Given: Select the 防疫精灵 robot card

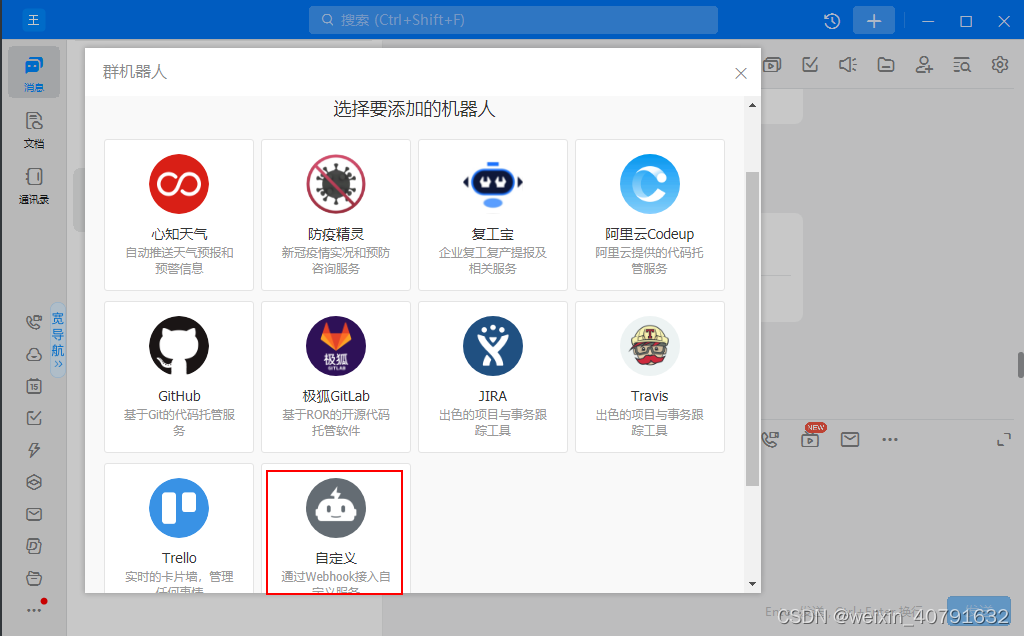Looking at the screenshot, I should pyautogui.click(x=336, y=215).
